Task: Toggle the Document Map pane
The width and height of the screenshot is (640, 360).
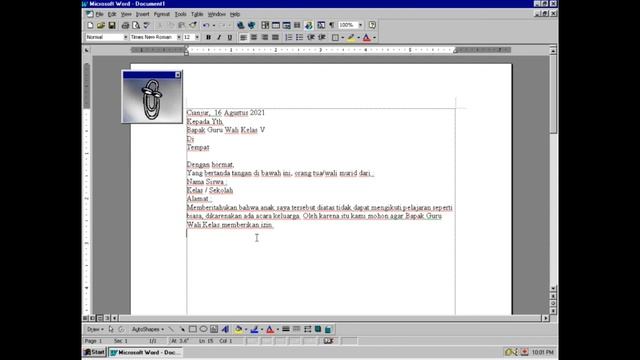Action: (321, 25)
